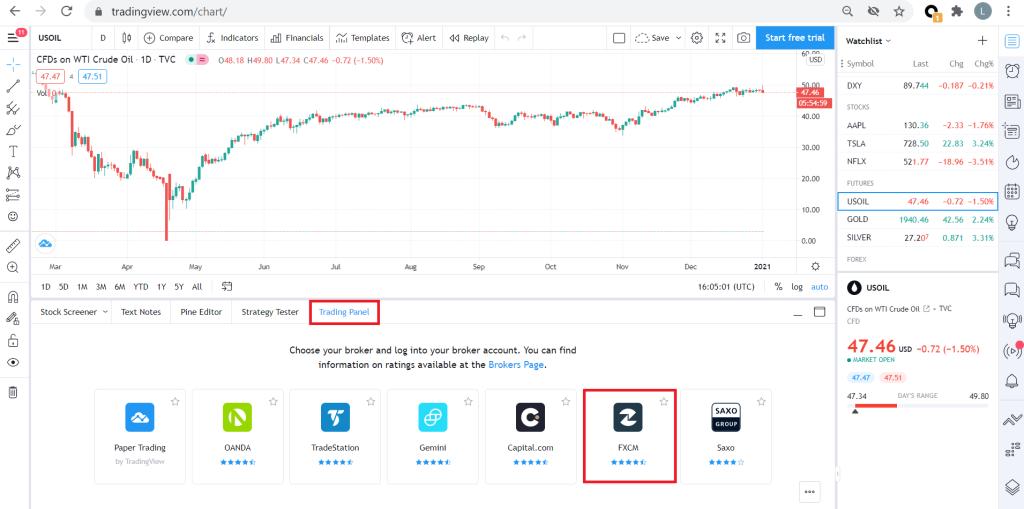Select AAPL in the watchlist

tap(918, 125)
